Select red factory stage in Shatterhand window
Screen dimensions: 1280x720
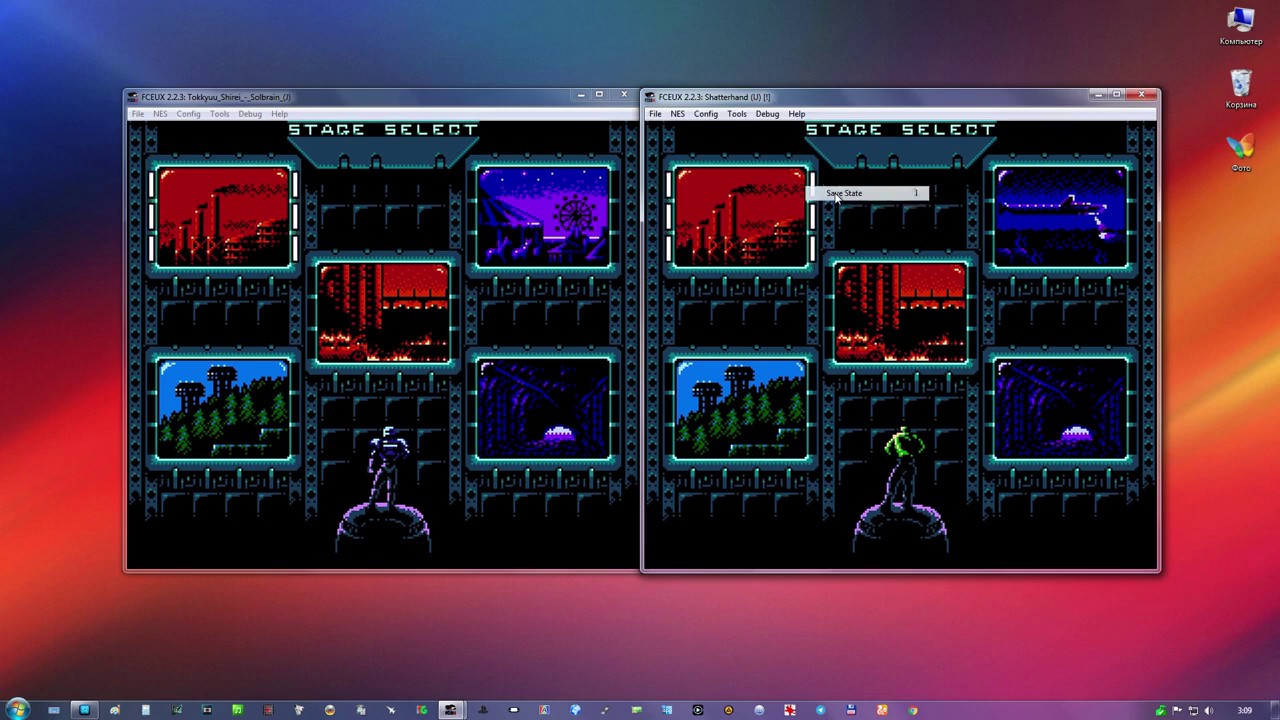click(741, 217)
